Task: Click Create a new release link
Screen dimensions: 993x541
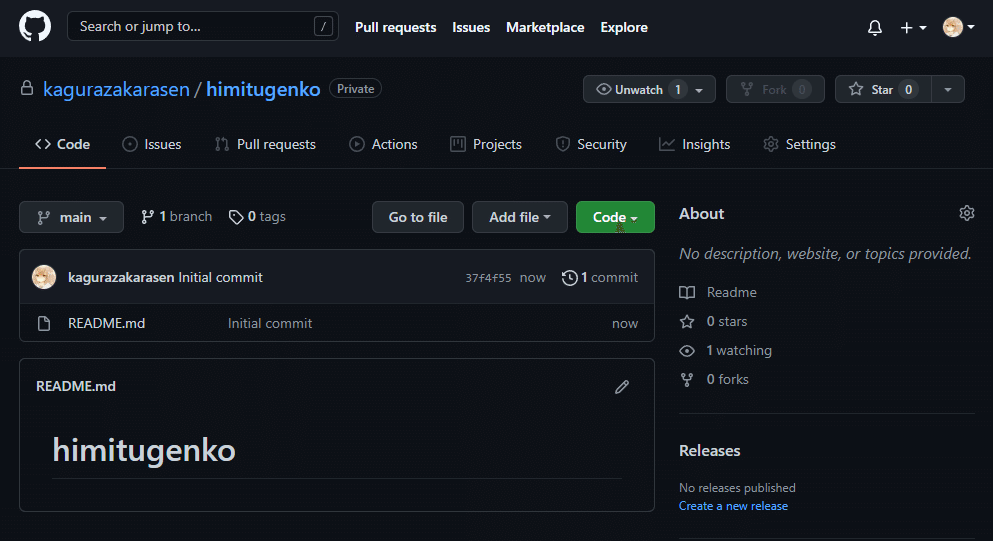Action: click(x=733, y=506)
